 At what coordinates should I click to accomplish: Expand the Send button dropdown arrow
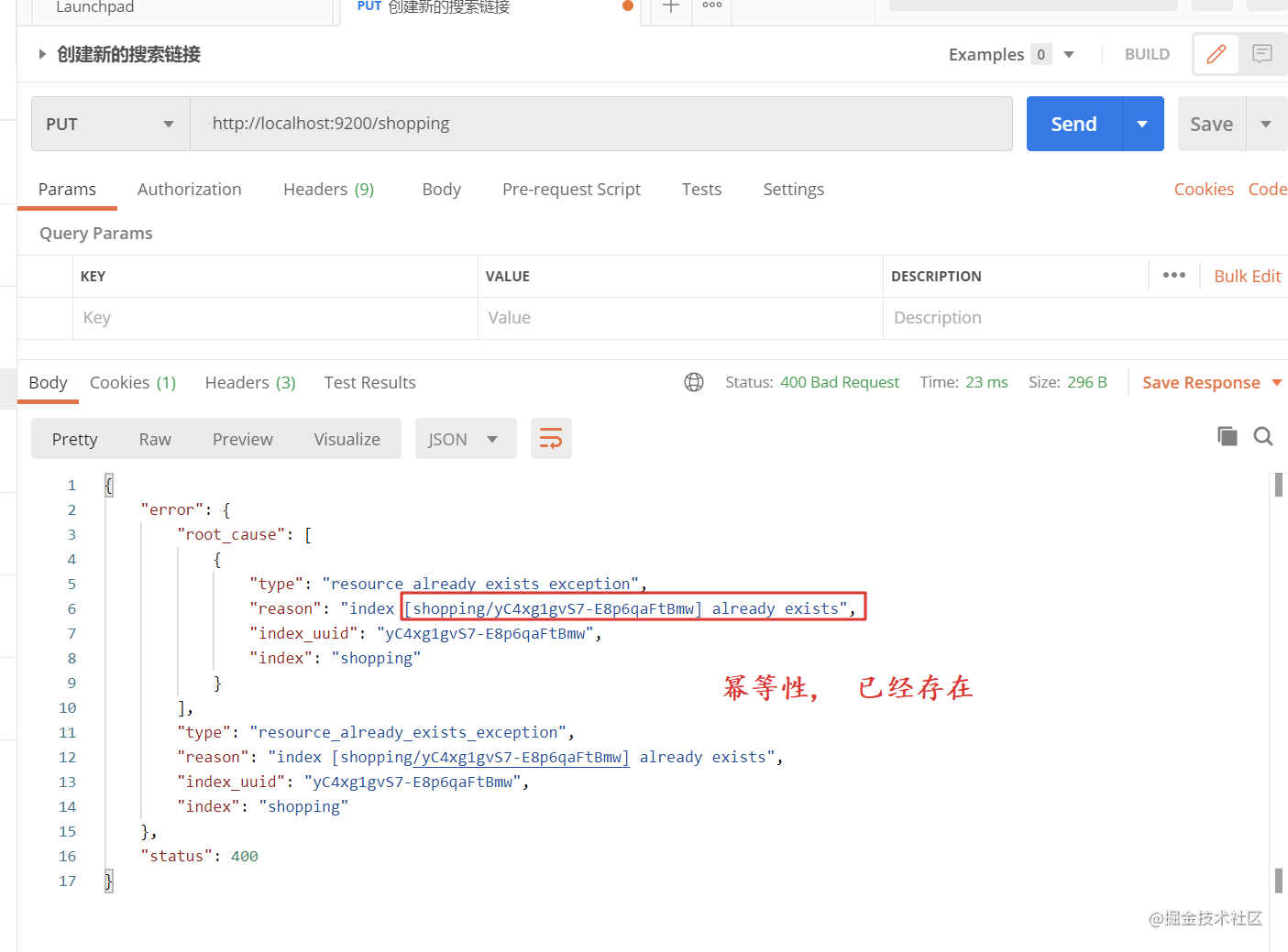(1142, 124)
